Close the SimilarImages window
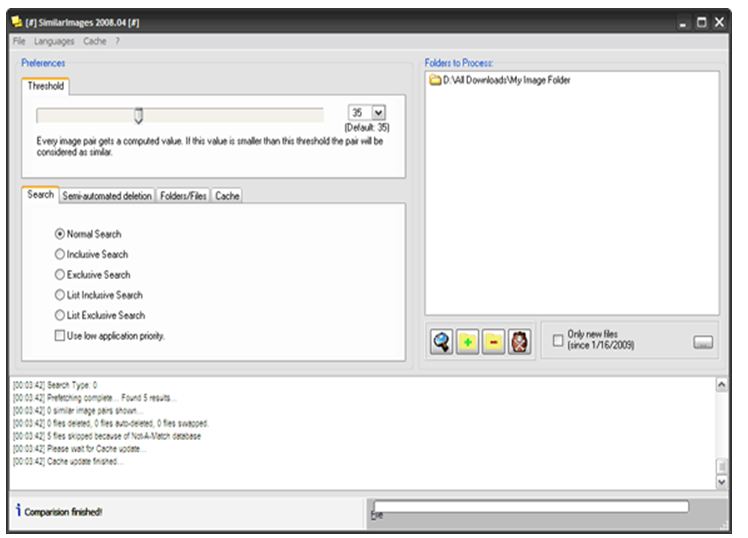The image size is (748, 538). tap(719, 22)
